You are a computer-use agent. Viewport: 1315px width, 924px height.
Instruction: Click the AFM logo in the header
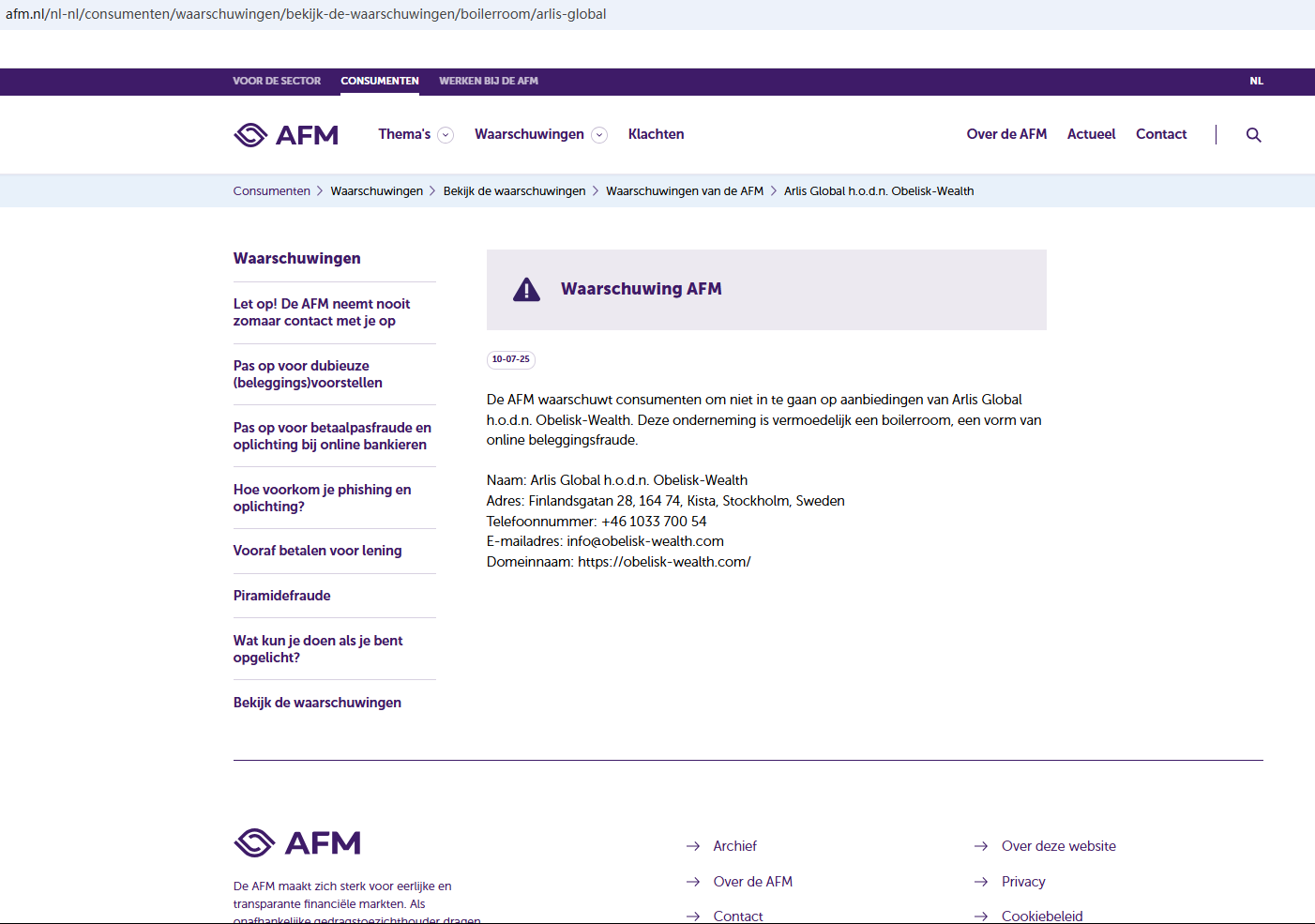[x=286, y=135]
